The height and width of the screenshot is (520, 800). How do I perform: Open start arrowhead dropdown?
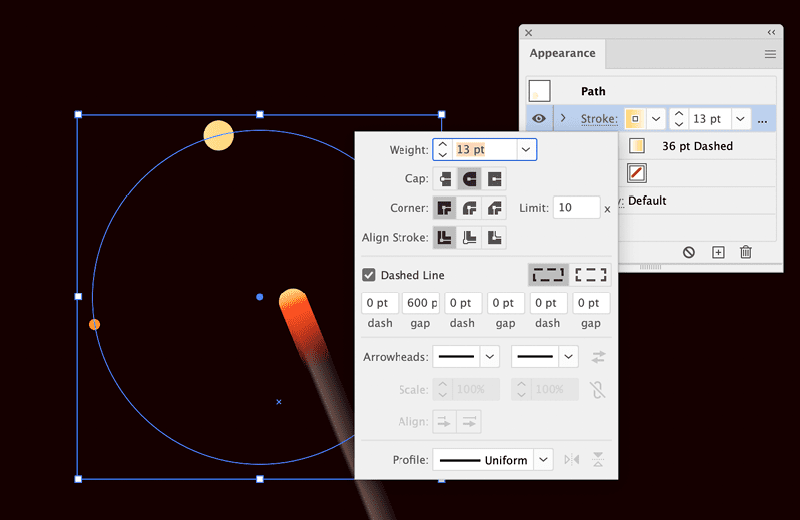(490, 357)
